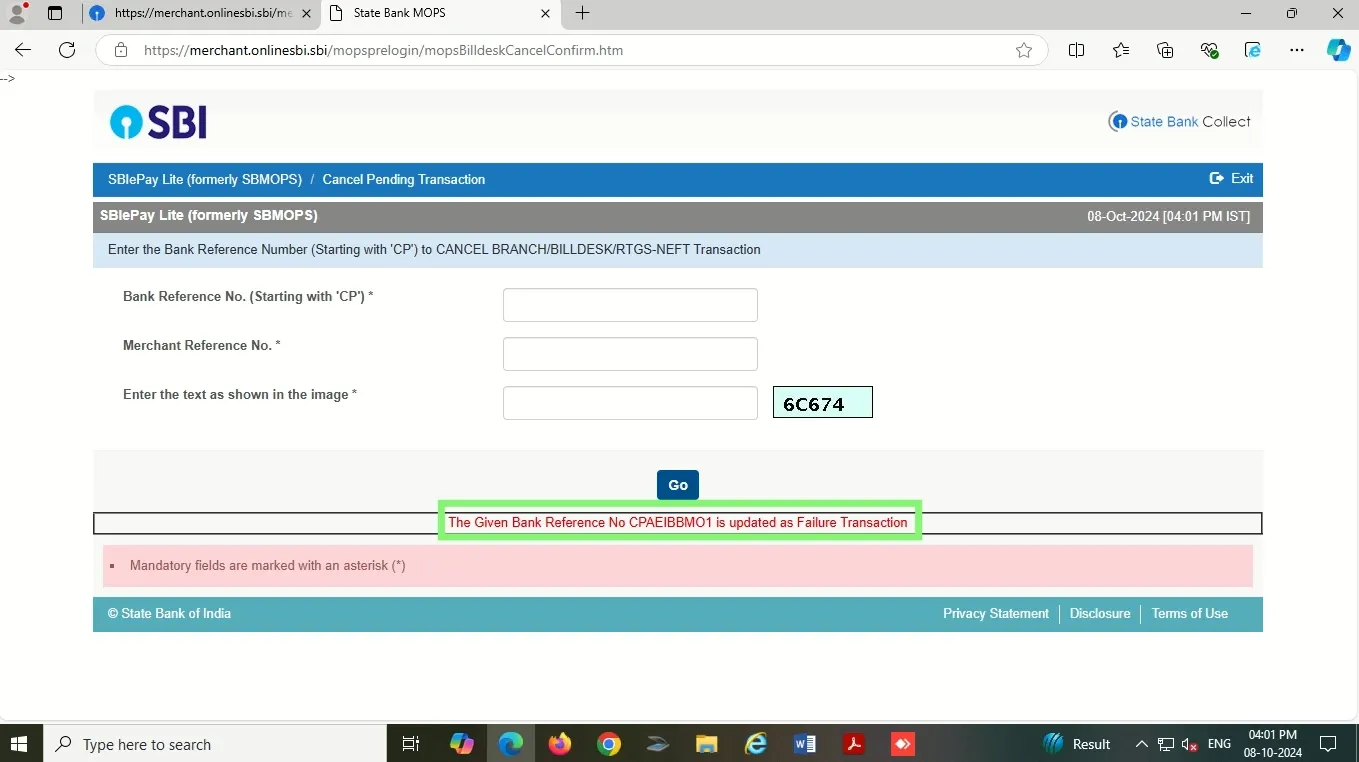The height and width of the screenshot is (762, 1359).
Task: Click Exit in the blue bar
Action: click(1231, 179)
